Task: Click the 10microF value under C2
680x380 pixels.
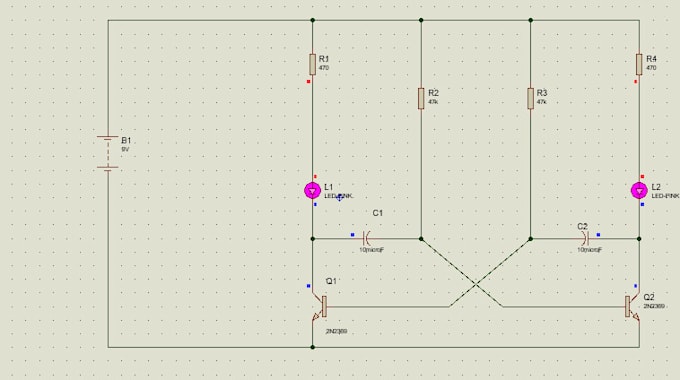Action: pyautogui.click(x=589, y=250)
